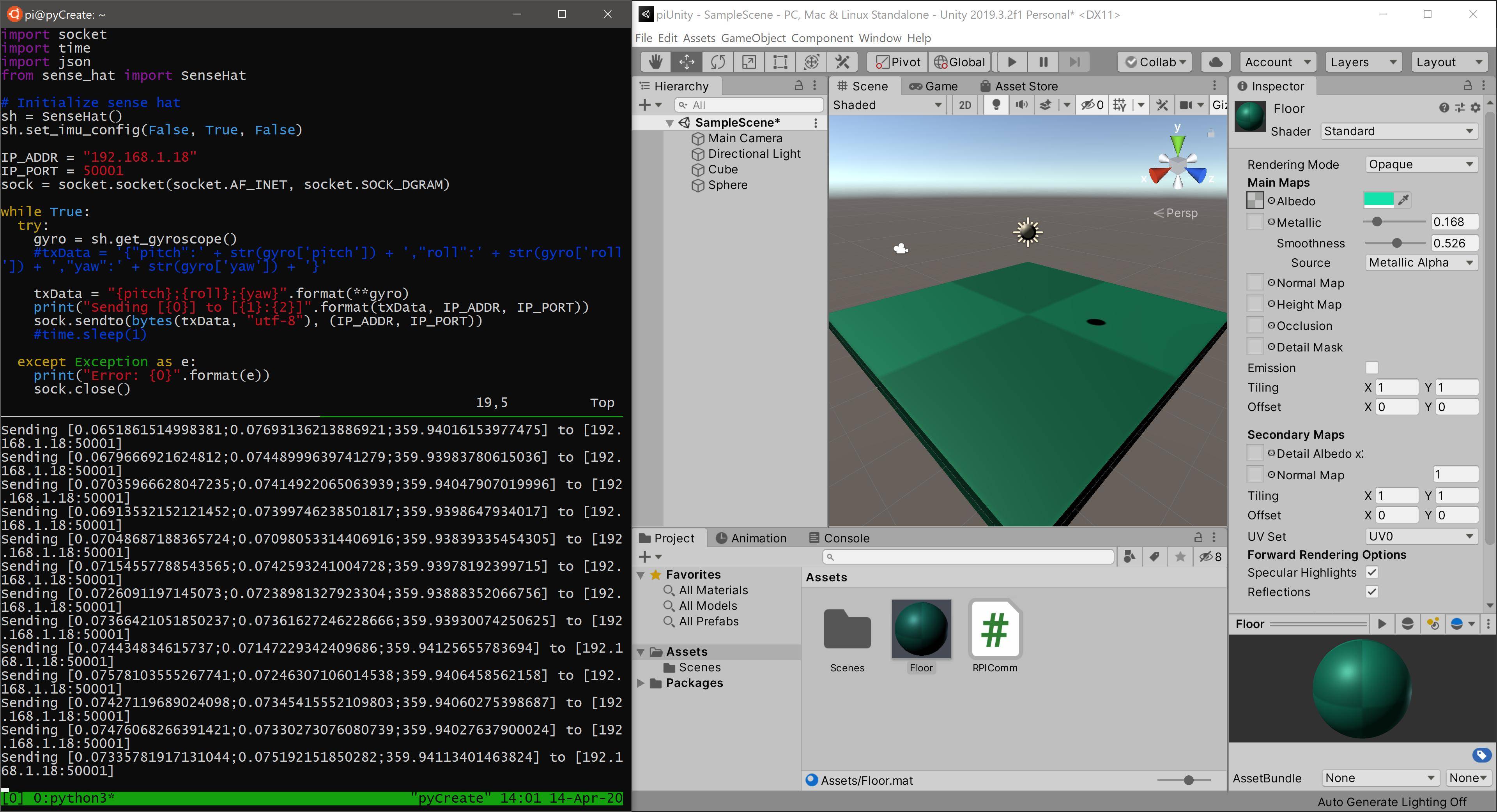Click the Pause button
The height and width of the screenshot is (812, 1497).
[1043, 62]
